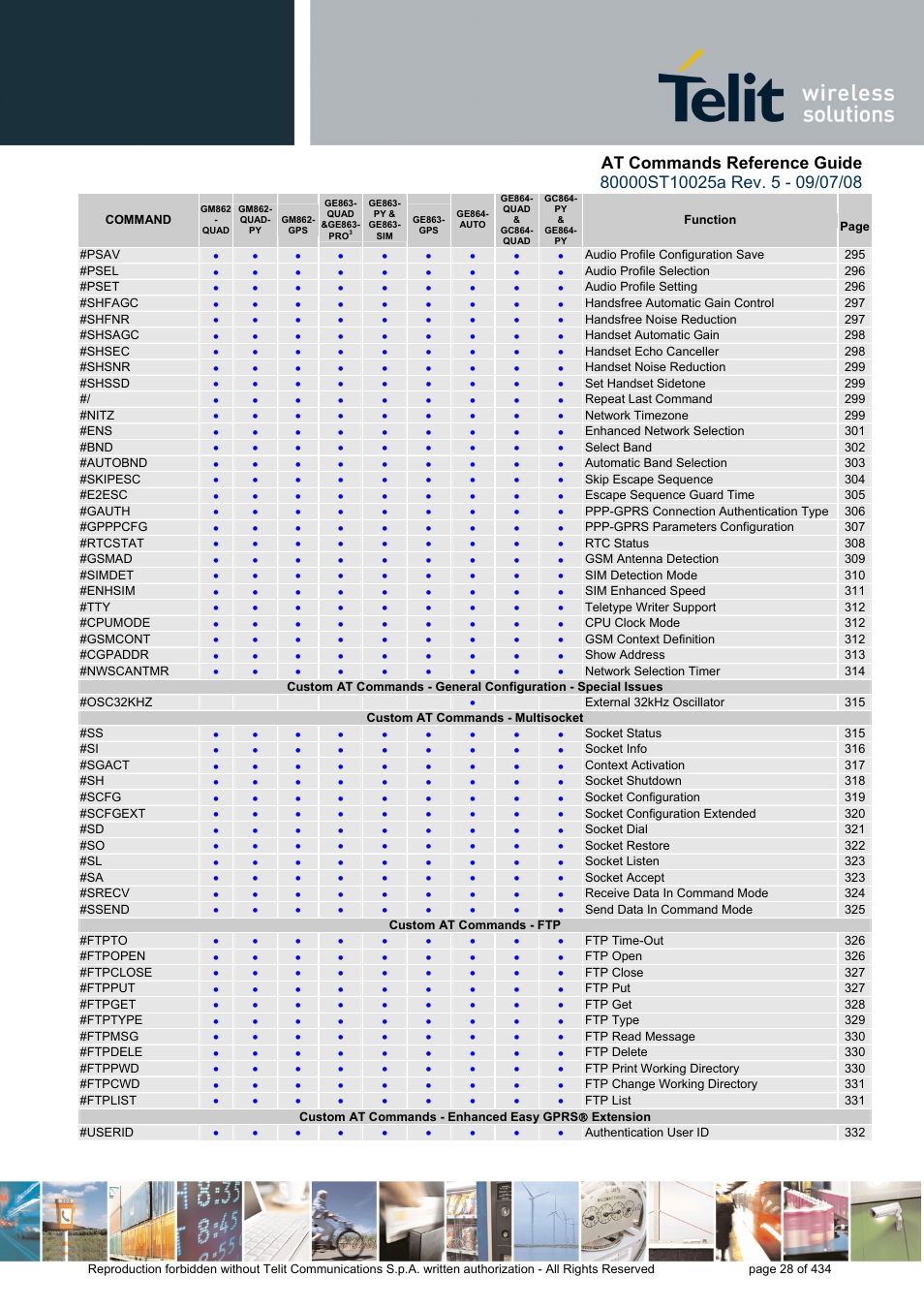The image size is (924, 1309).
Task: Select '#FTPLIST' command entry
Action: tap(108, 1101)
